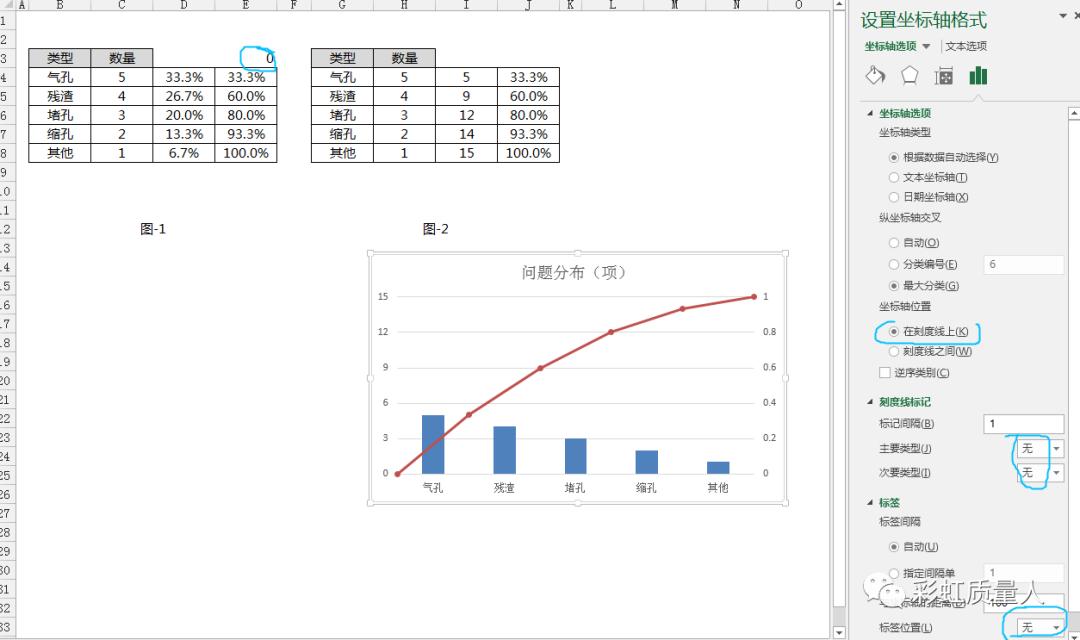Select the 自动 option under 纵坐标轴交叉
This screenshot has width=1080, height=640.
893,241
